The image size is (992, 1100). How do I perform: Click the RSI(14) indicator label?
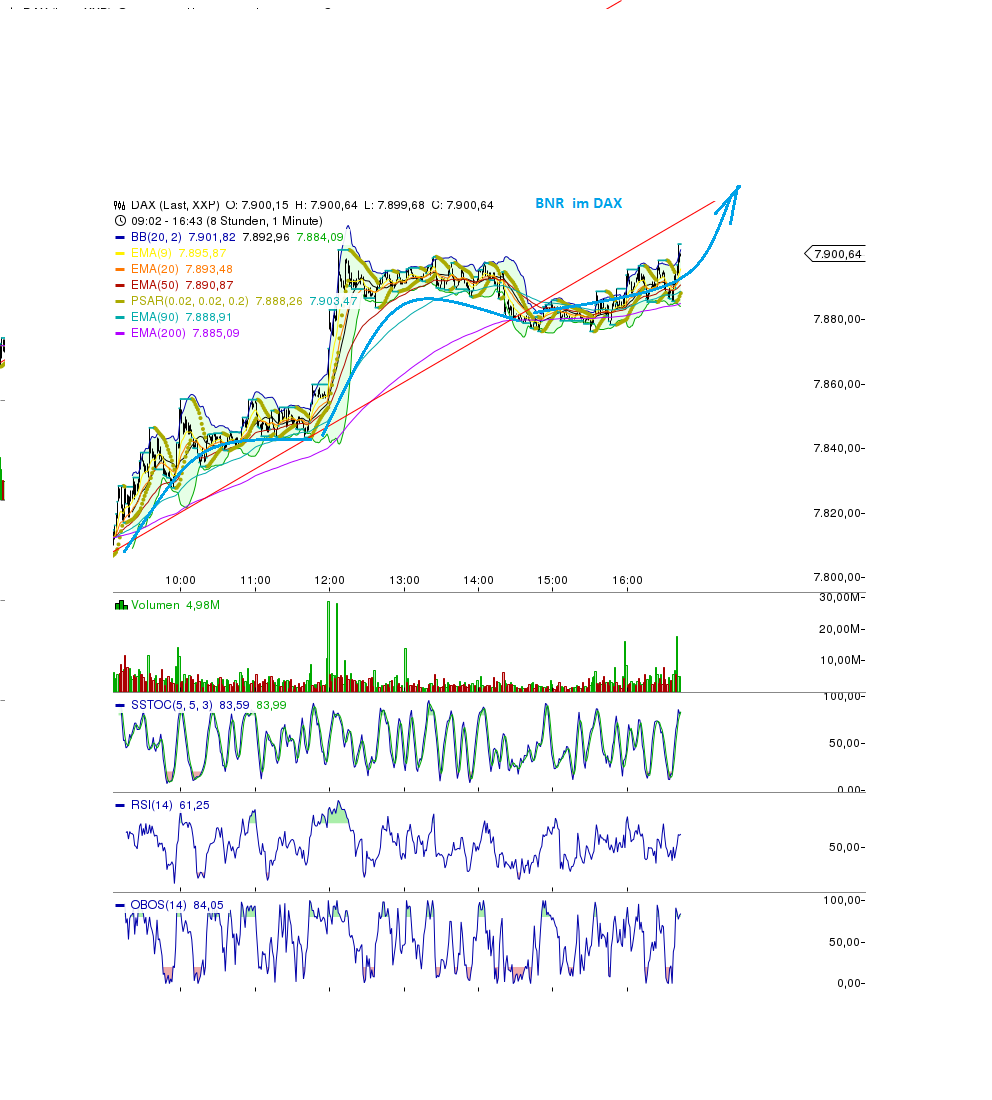point(152,805)
